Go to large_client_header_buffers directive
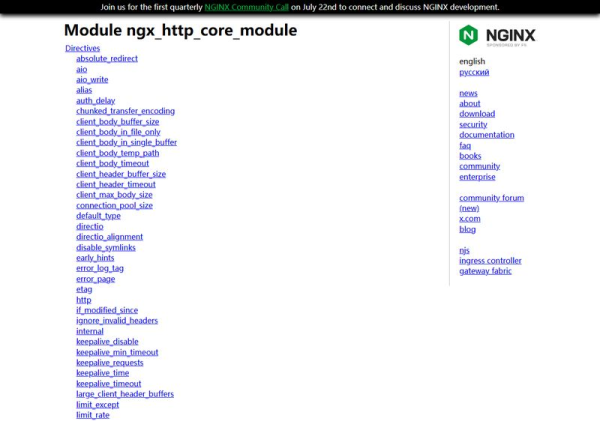Screen dimensions: 600x421 click(125, 394)
